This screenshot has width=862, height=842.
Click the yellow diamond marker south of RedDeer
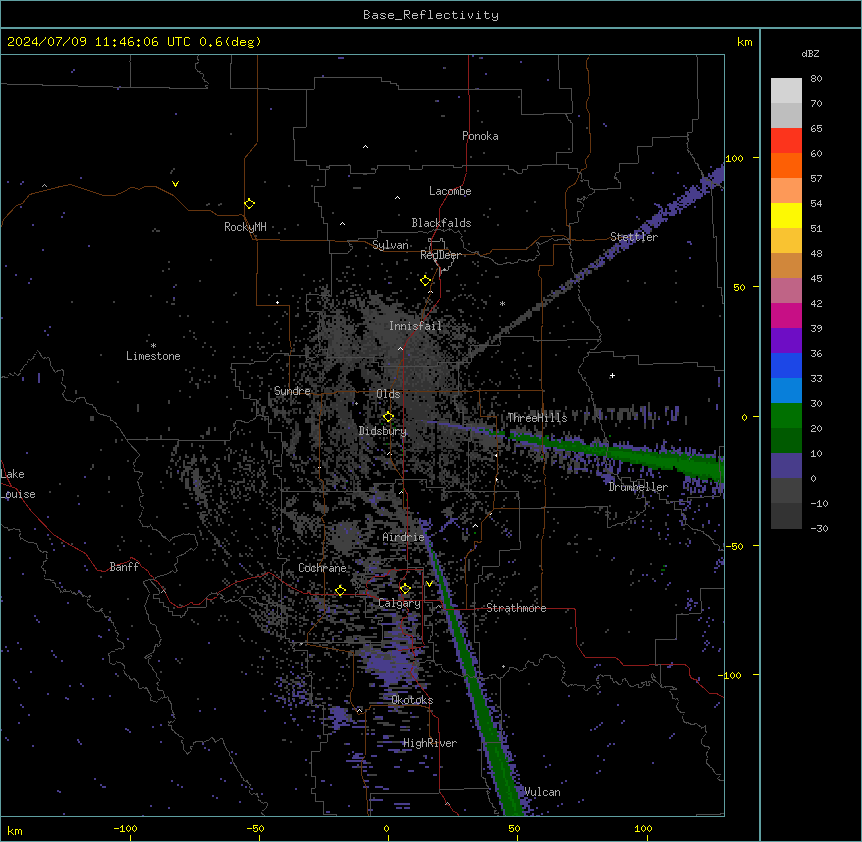pos(426,281)
